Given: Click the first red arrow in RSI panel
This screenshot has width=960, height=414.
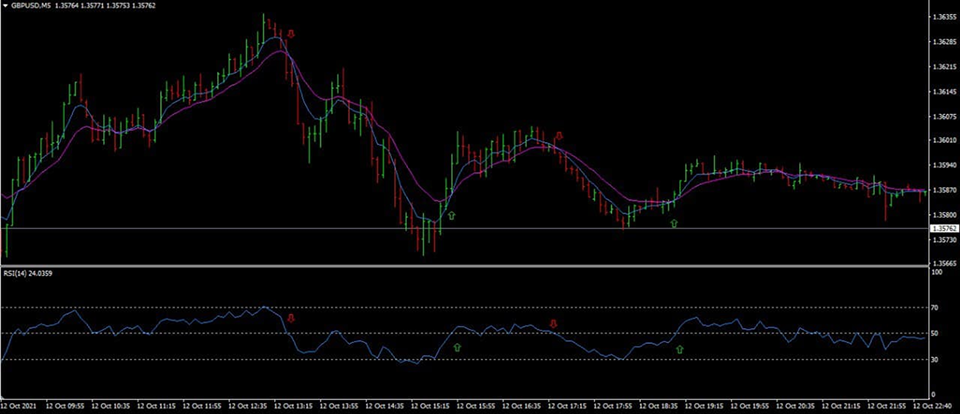Looking at the screenshot, I should pyautogui.click(x=291, y=317).
